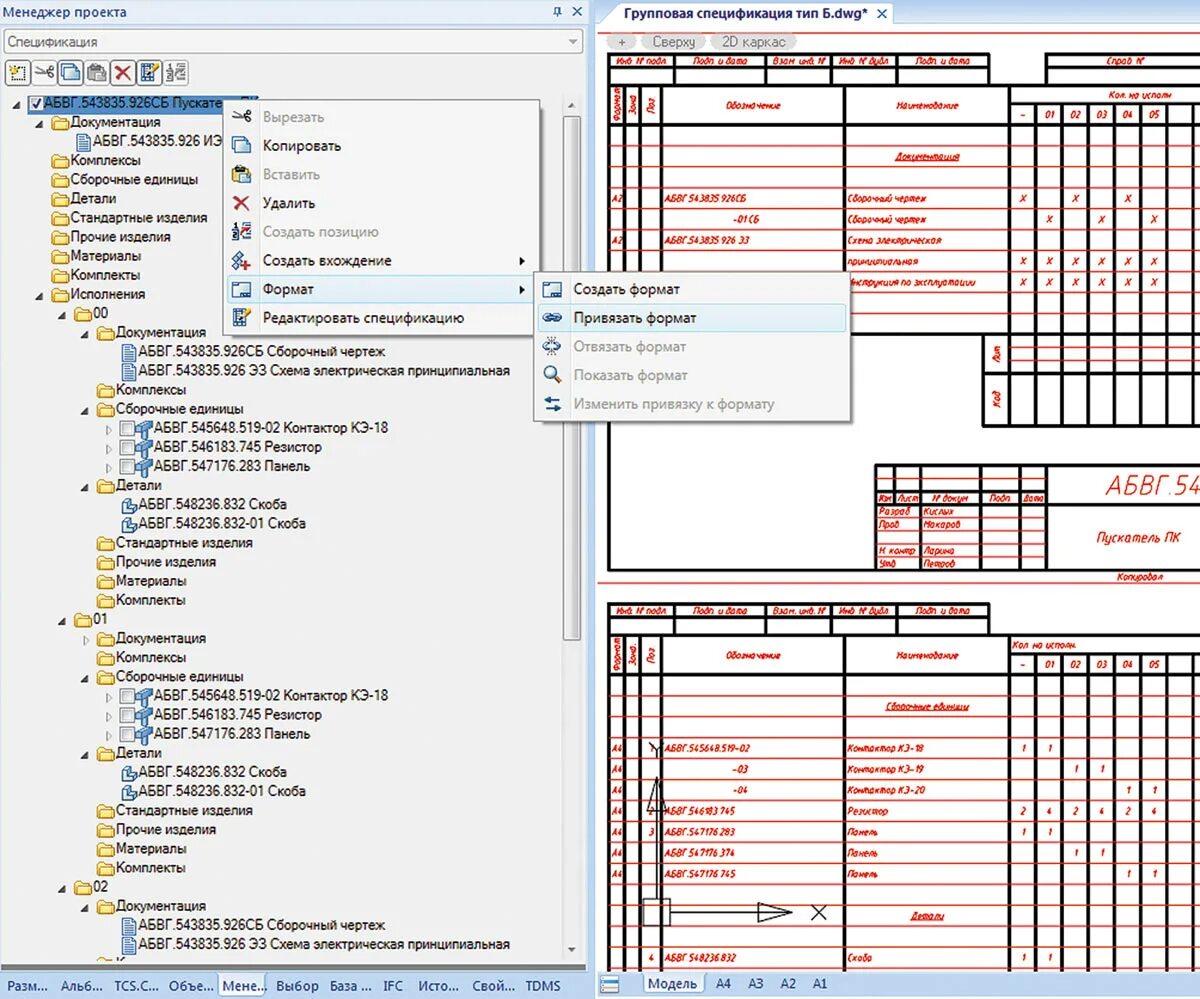Click the tree scrollbar up arrow
The width and height of the screenshot is (1200, 999).
click(x=572, y=104)
